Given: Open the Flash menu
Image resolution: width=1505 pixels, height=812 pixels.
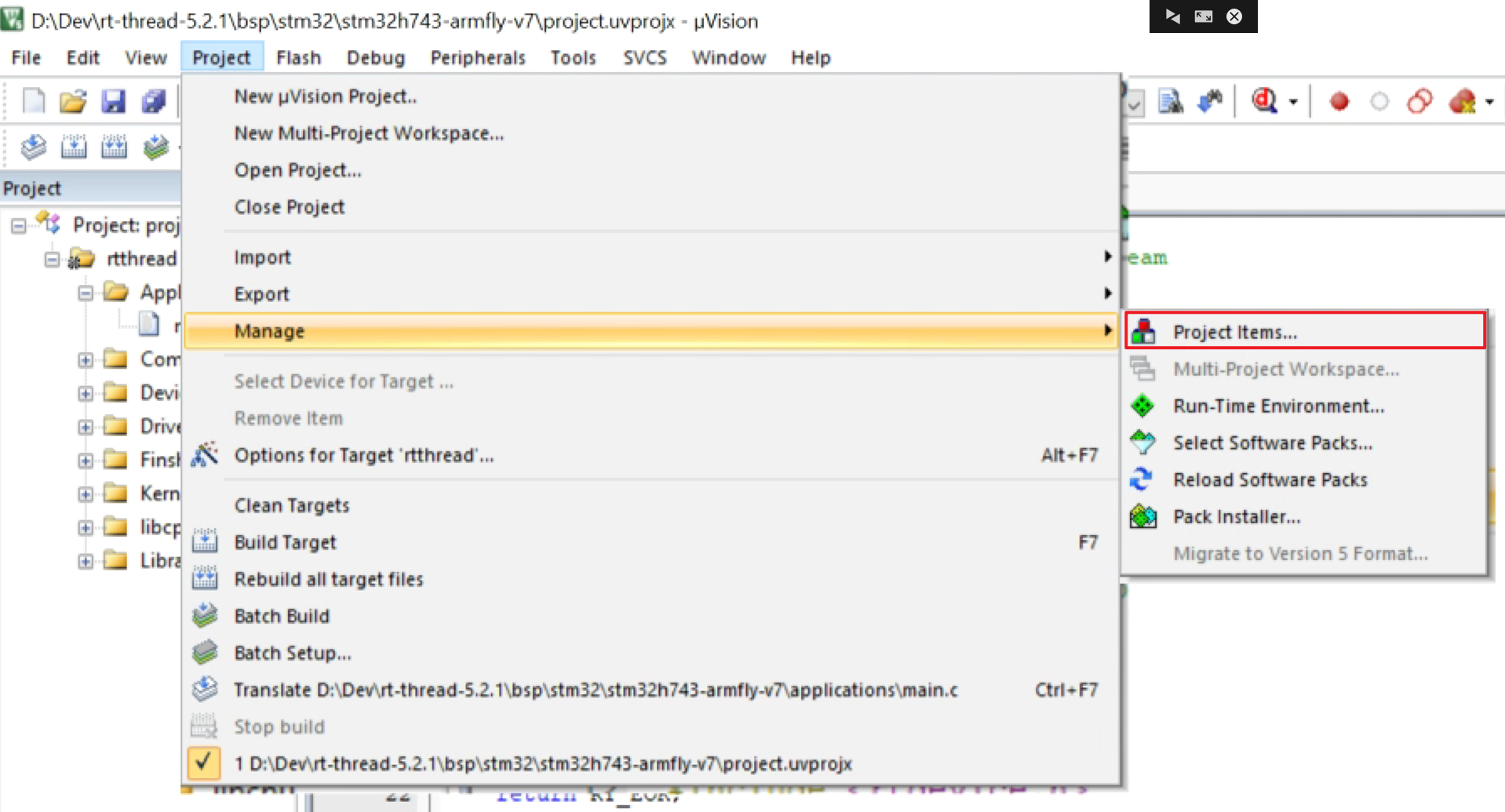Looking at the screenshot, I should pyautogui.click(x=298, y=56).
